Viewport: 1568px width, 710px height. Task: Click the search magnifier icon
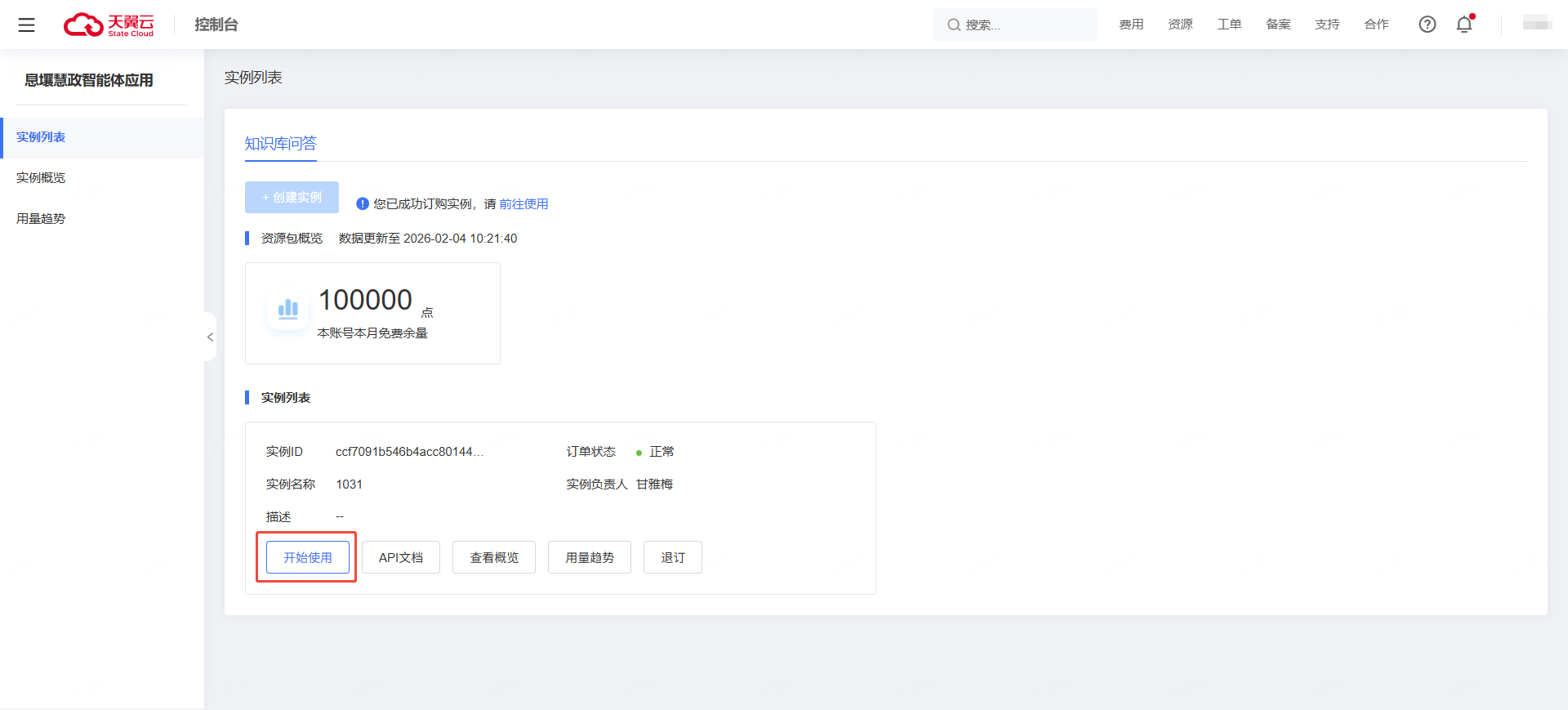coord(953,25)
